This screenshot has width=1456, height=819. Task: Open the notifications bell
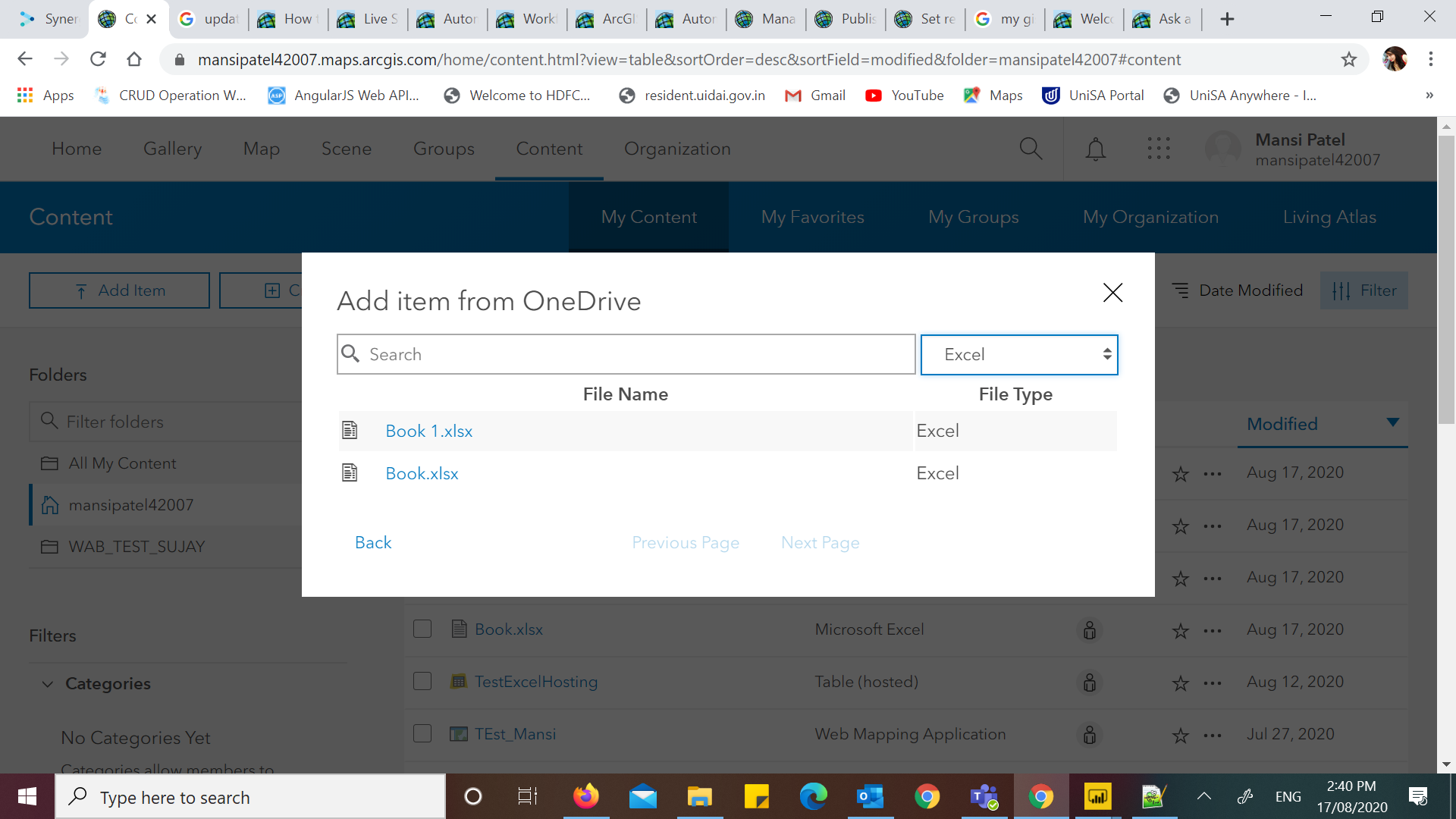coord(1096,149)
